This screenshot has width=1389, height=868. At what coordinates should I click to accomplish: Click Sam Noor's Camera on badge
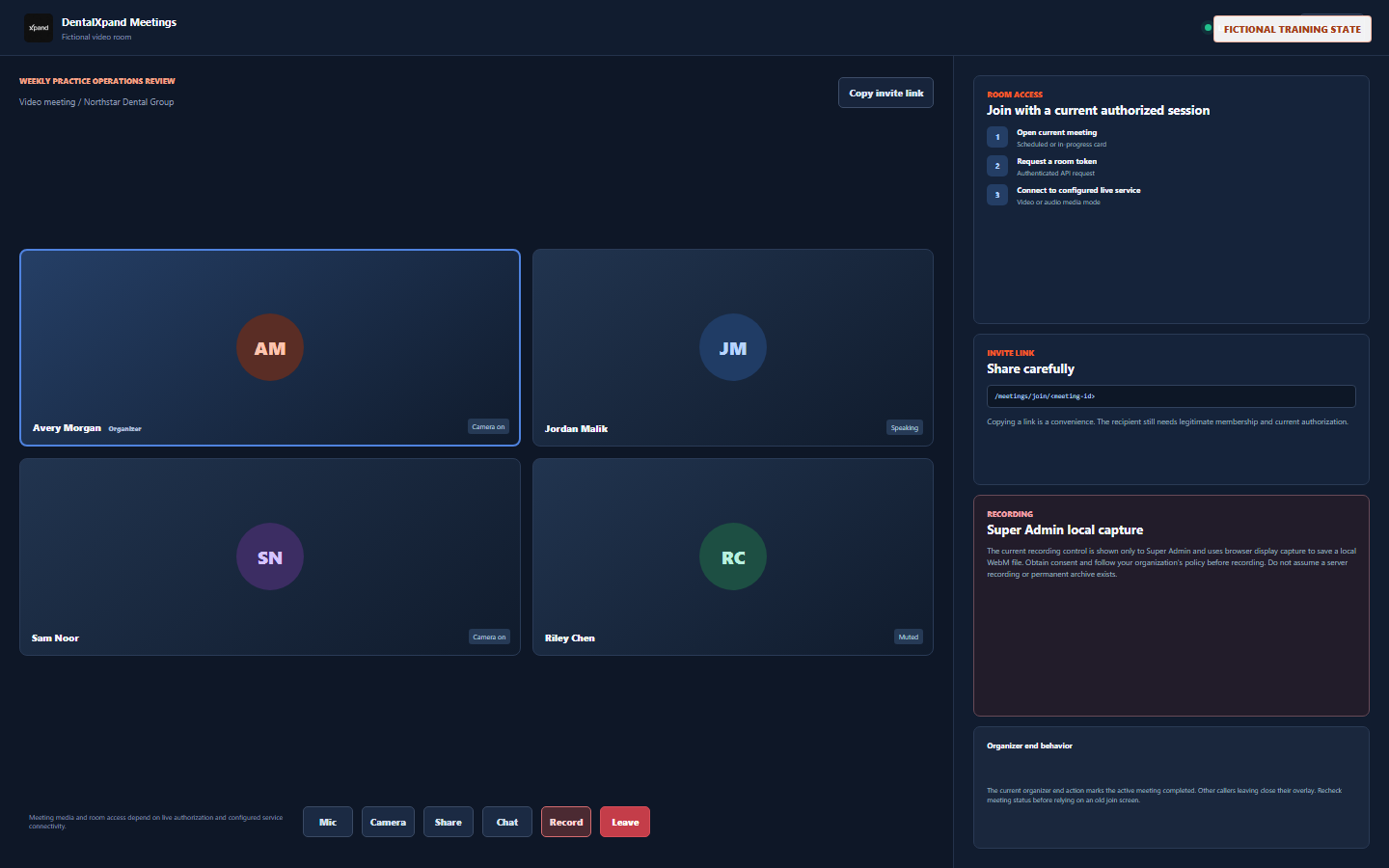[x=489, y=637]
